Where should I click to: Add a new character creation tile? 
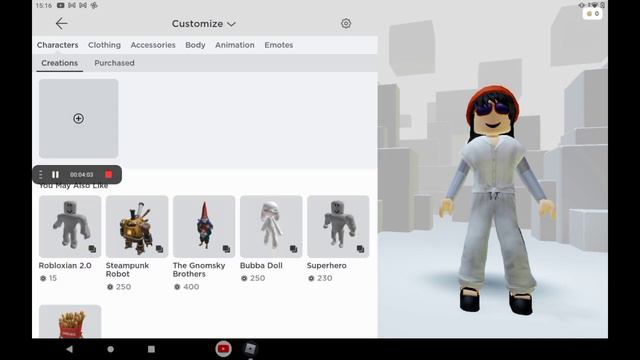pos(78,118)
